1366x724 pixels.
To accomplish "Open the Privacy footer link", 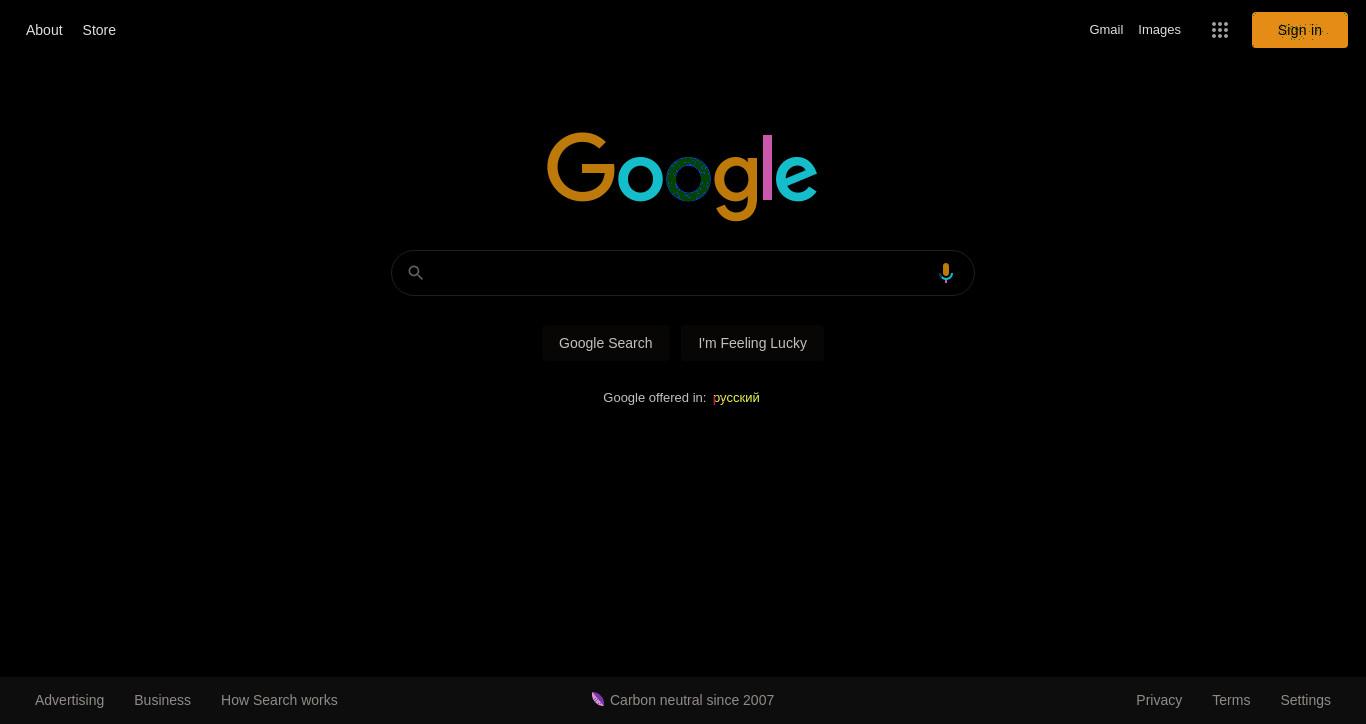I will tap(1159, 700).
